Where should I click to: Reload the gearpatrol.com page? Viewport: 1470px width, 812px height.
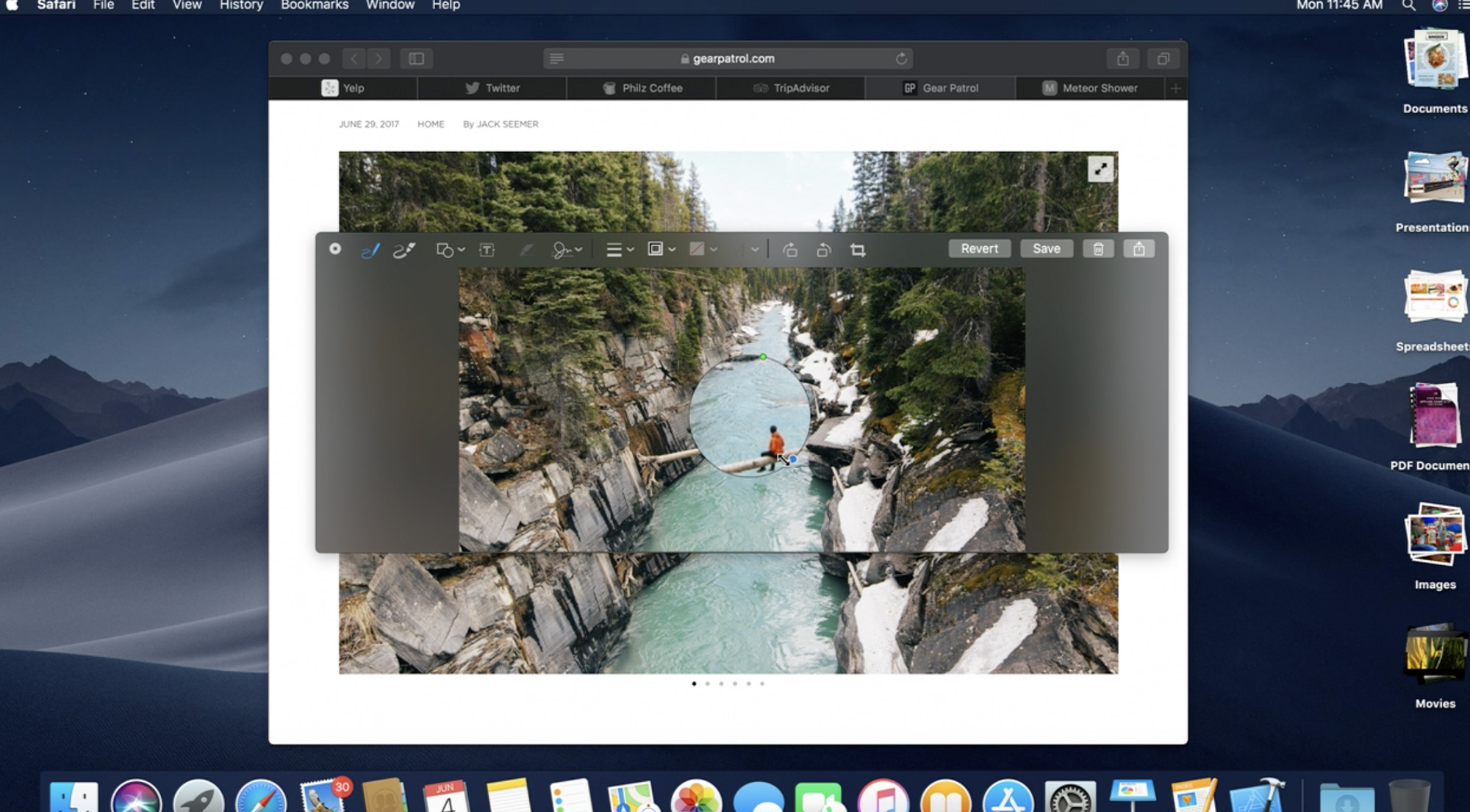(901, 59)
